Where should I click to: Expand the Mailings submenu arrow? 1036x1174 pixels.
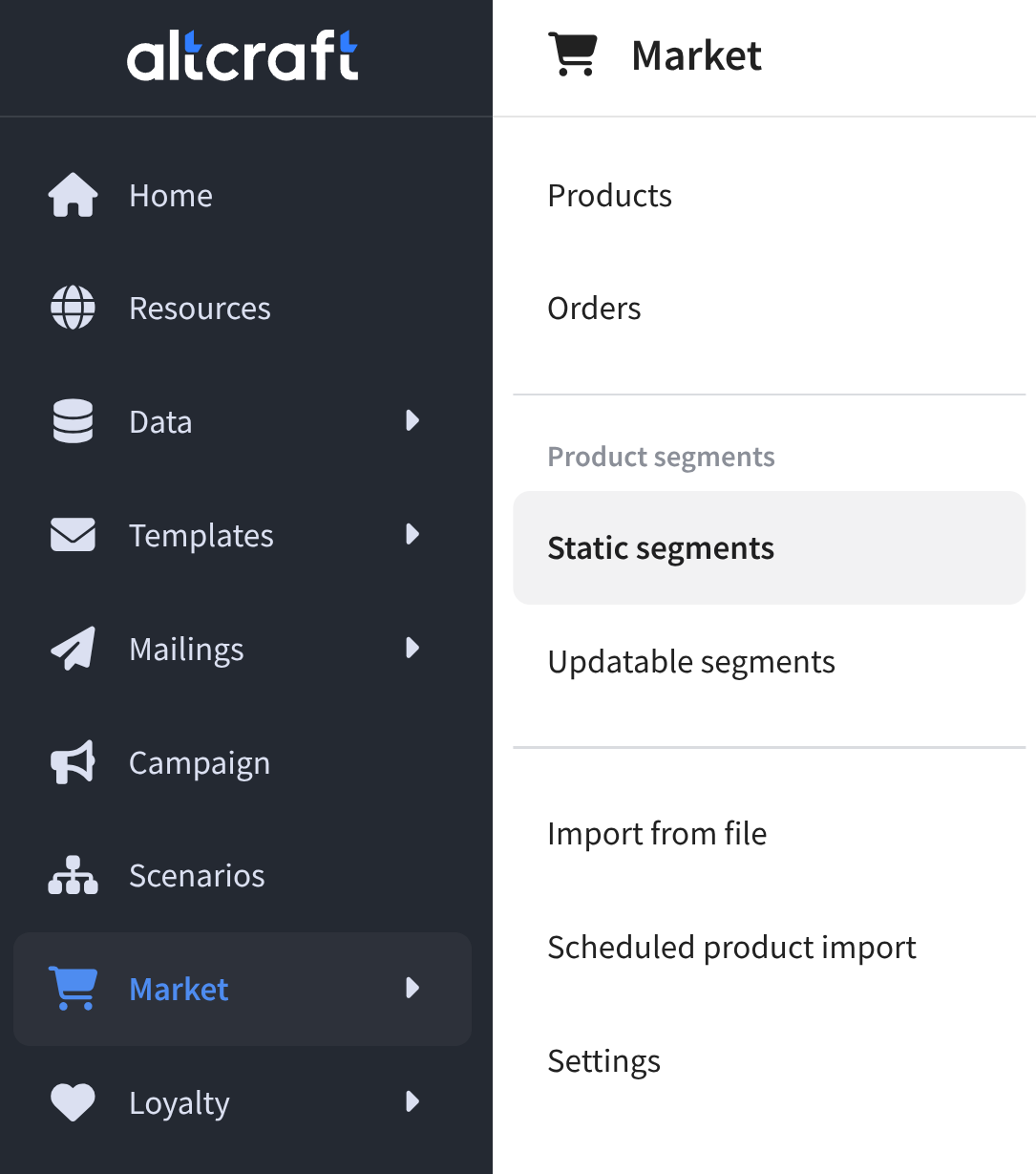click(412, 649)
